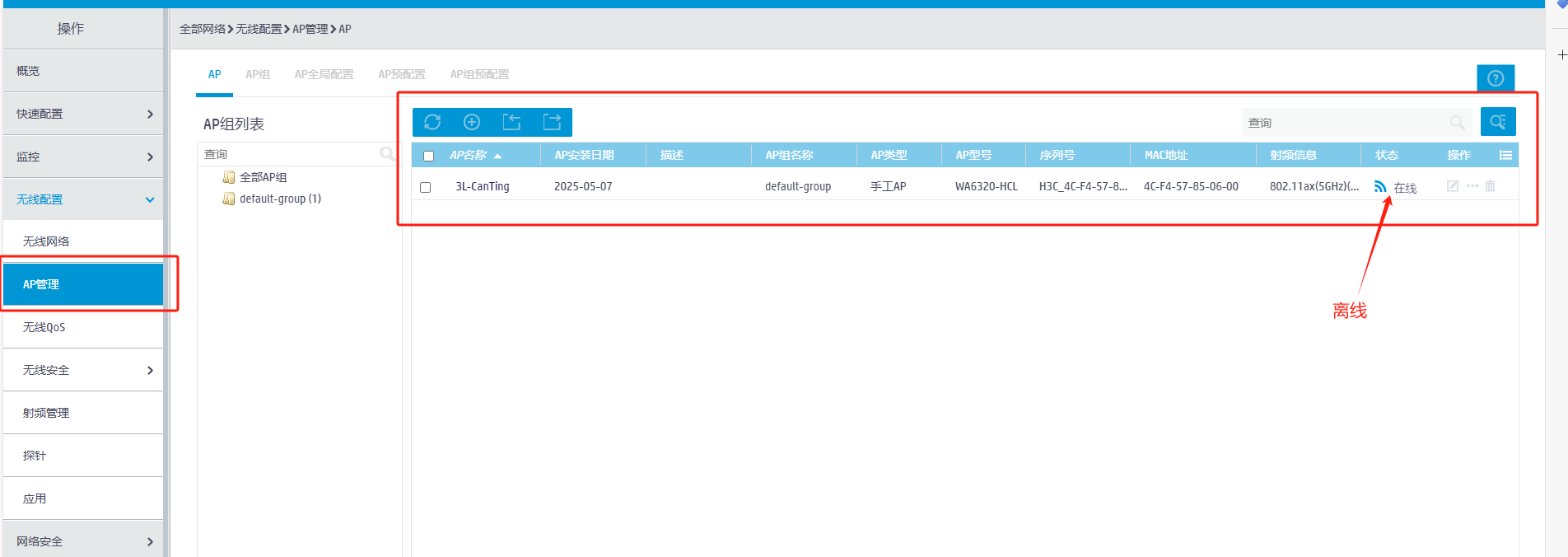
Task: Open the advanced query button
Action: pyautogui.click(x=1498, y=122)
